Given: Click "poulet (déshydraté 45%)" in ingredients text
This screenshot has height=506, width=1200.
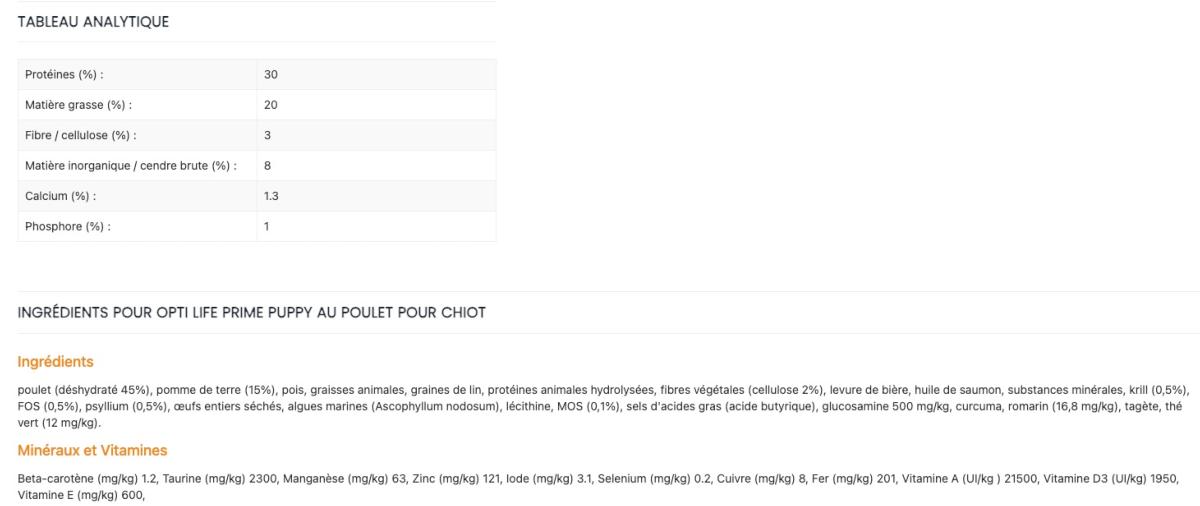Looking at the screenshot, I should pos(84,390).
